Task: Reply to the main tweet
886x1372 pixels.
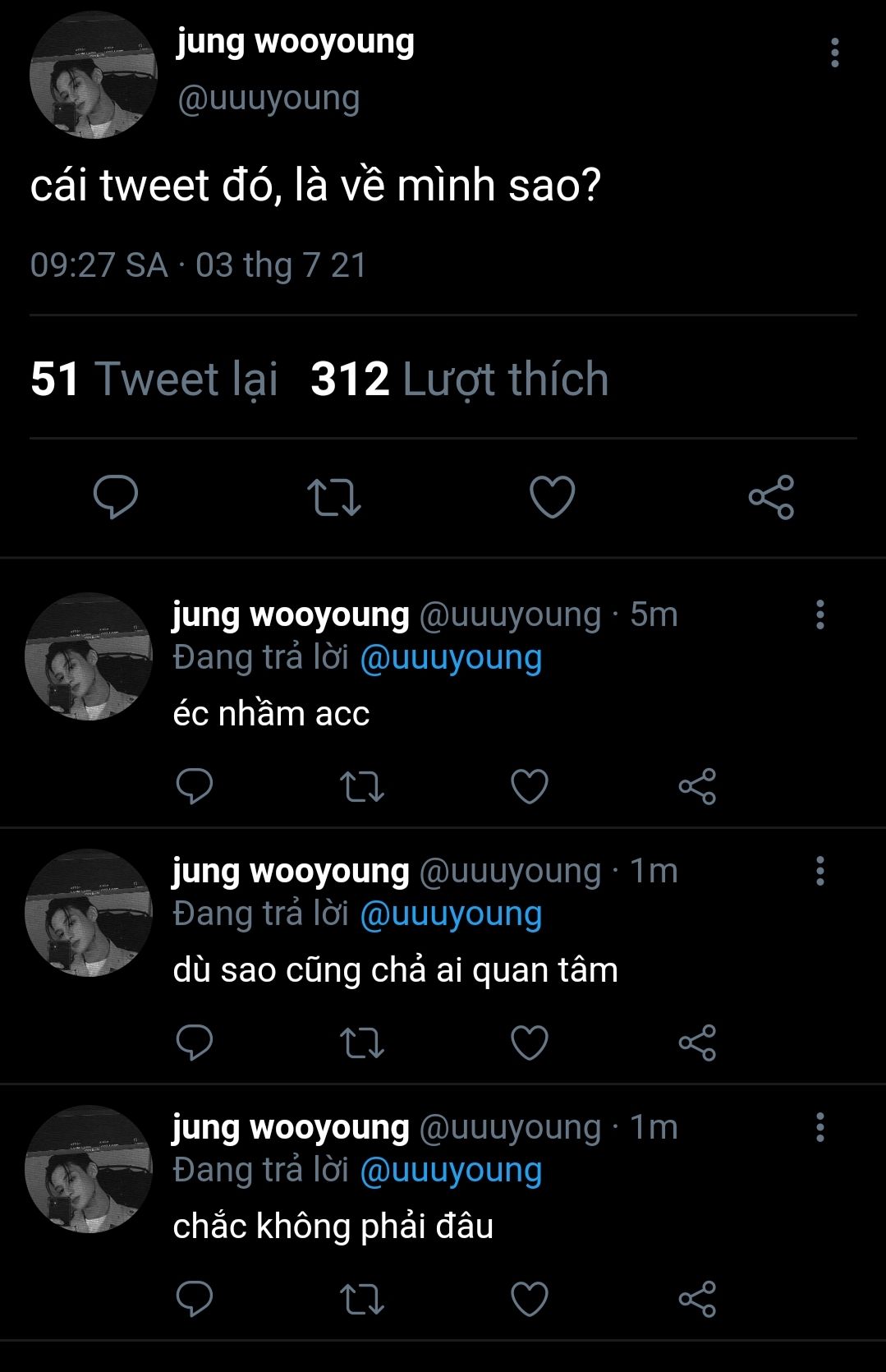Action: coord(116,497)
